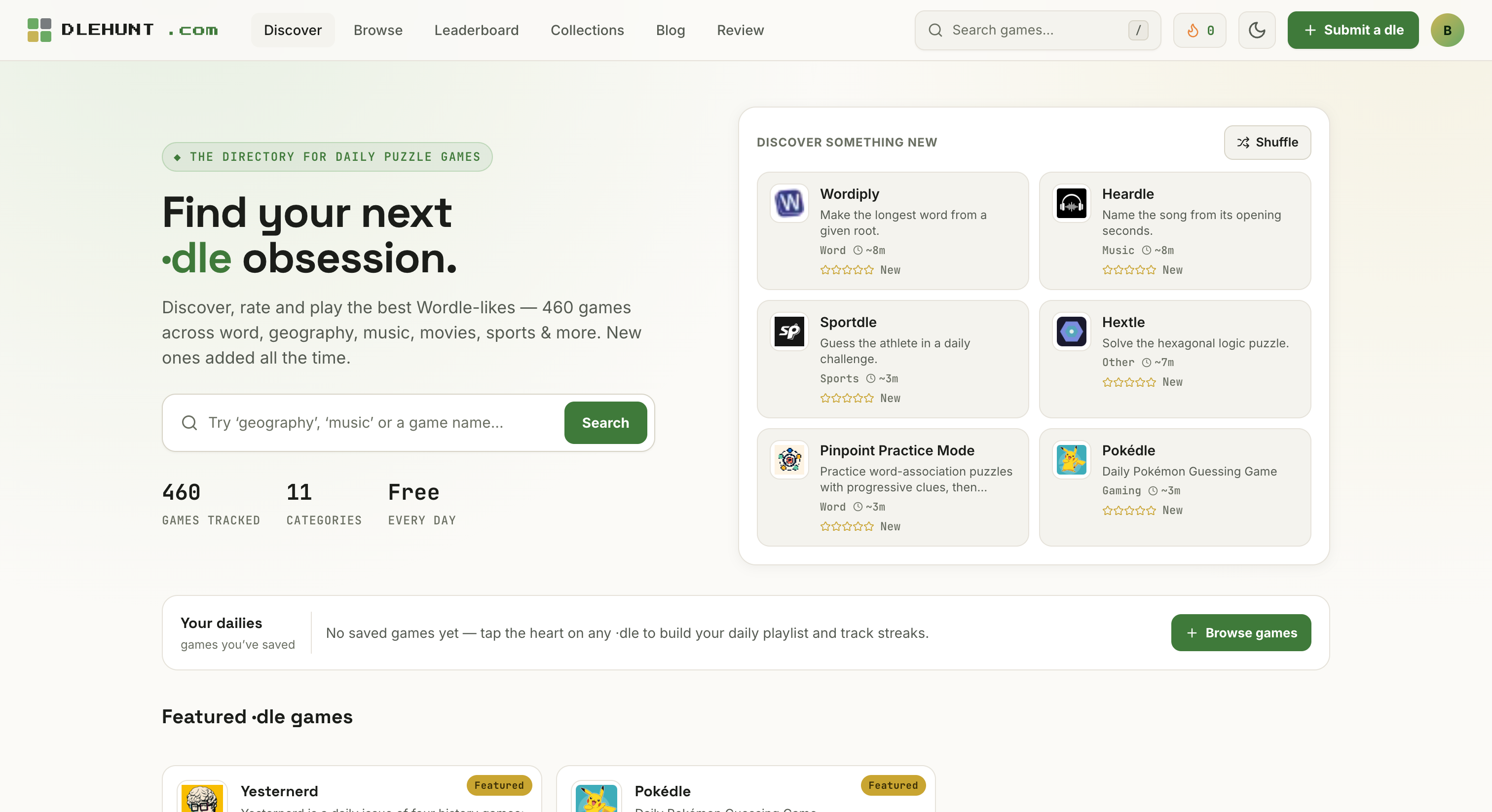The image size is (1492, 812).
Task: Click the '460' games tracked stat
Action: [181, 492]
